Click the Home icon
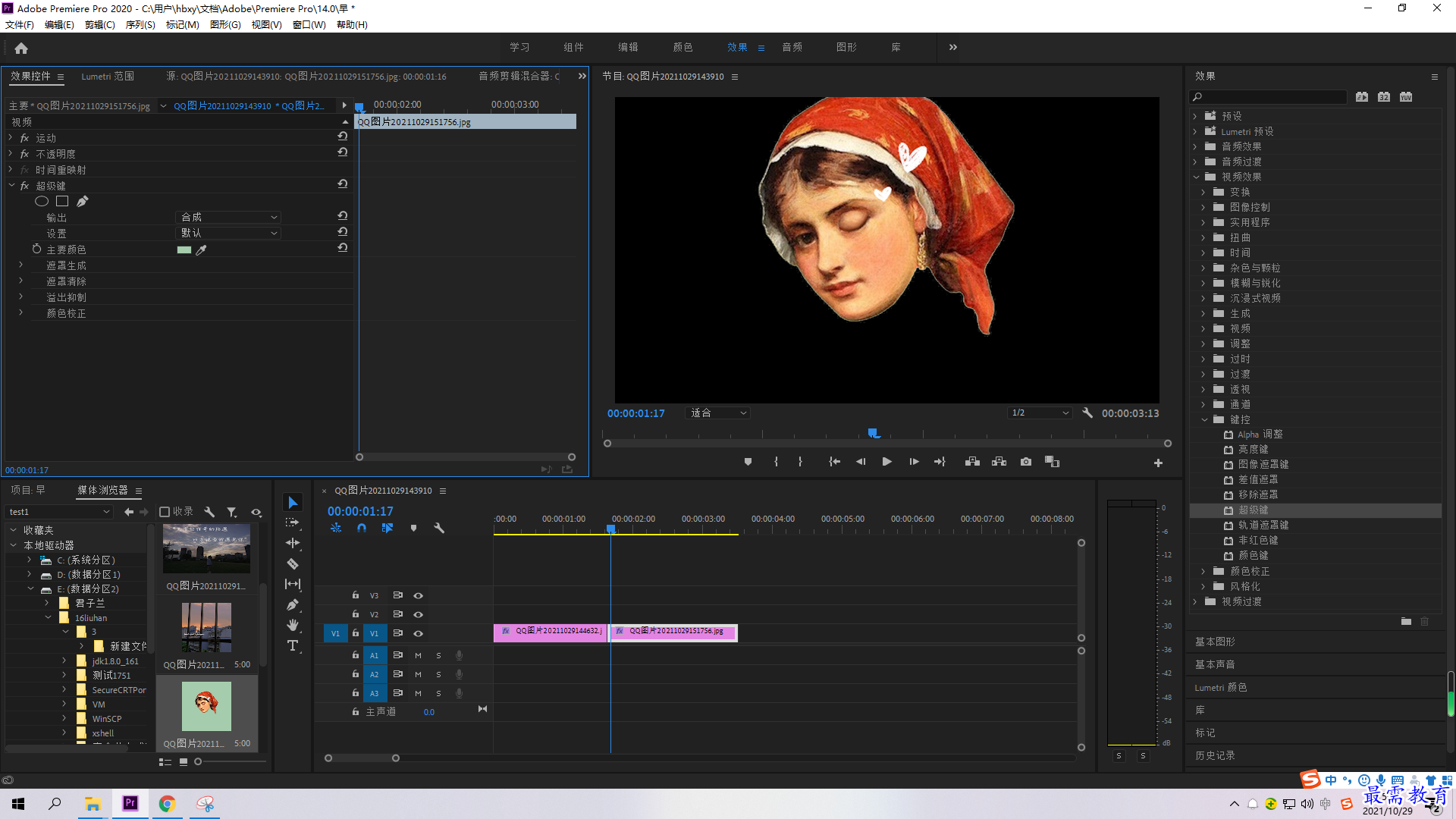The image size is (1456, 819). tap(21, 48)
